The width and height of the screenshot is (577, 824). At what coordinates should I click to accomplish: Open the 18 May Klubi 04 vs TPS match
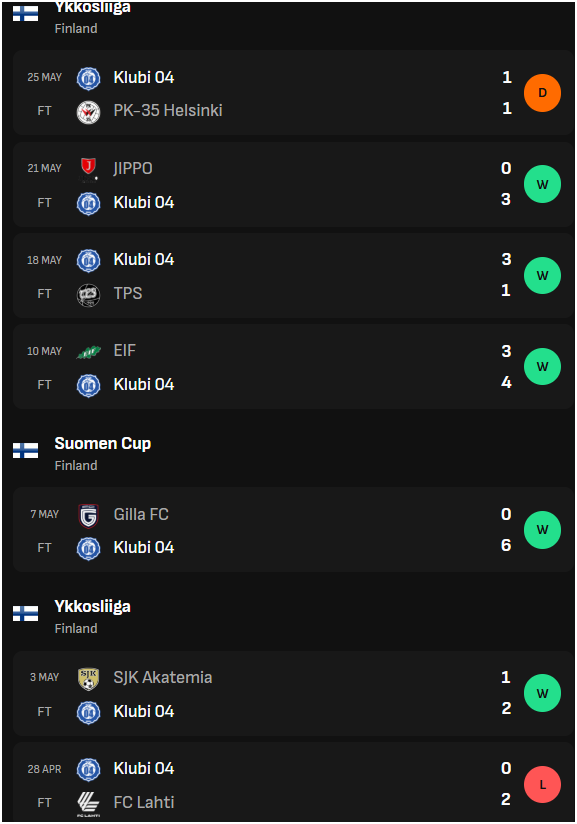(293, 275)
